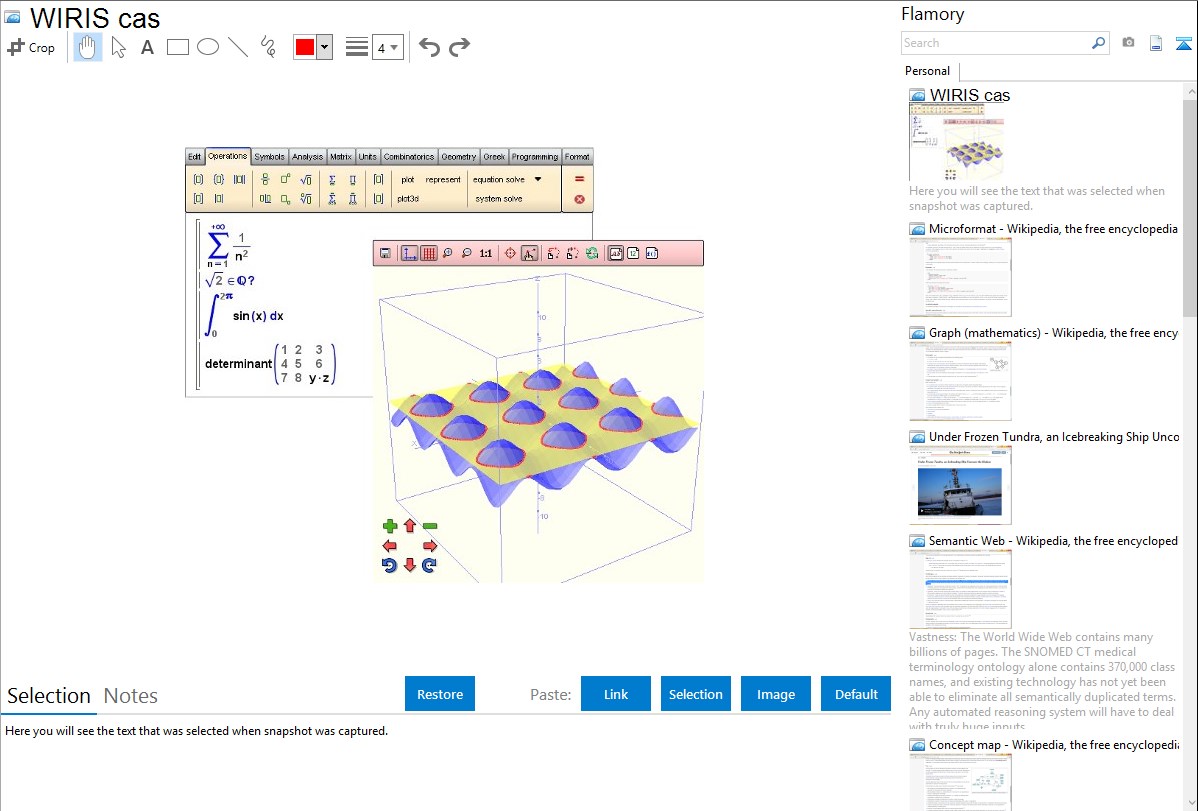The image size is (1198, 811).
Task: Toggle the axes display in plot toolbar
Action: (410, 253)
